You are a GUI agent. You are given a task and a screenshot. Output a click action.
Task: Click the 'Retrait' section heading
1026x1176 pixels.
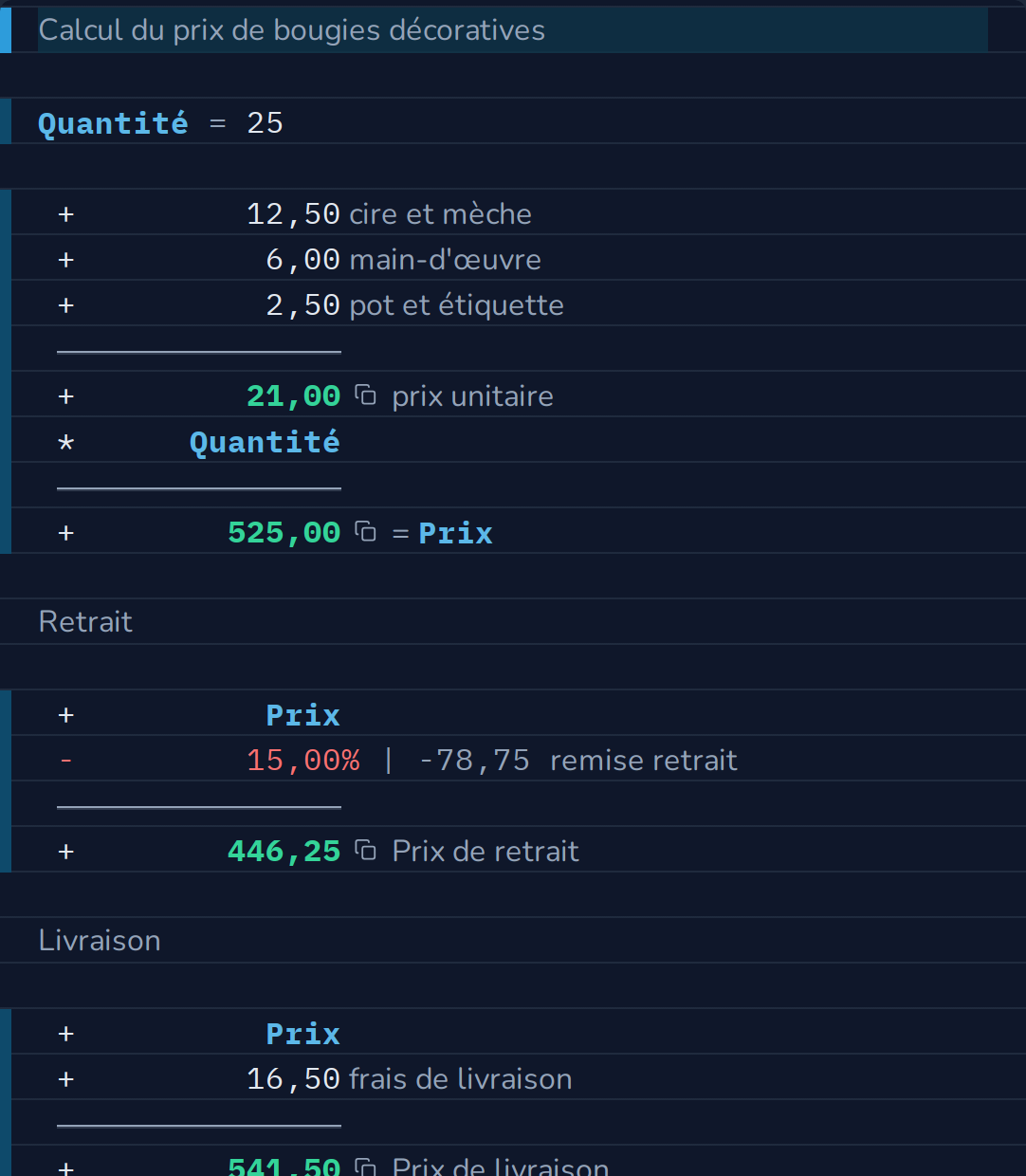[x=85, y=622]
